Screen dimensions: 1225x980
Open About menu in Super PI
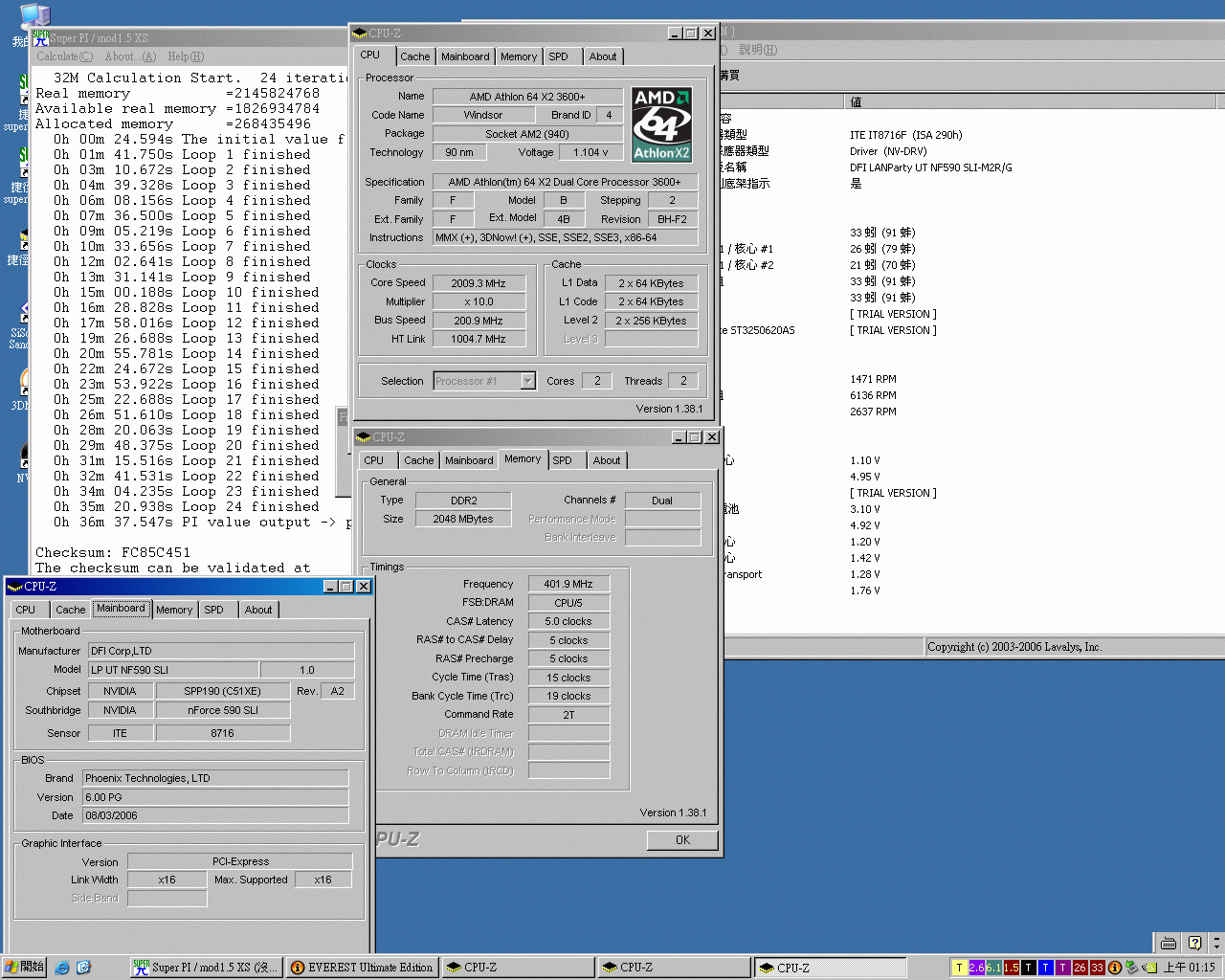pyautogui.click(x=130, y=56)
